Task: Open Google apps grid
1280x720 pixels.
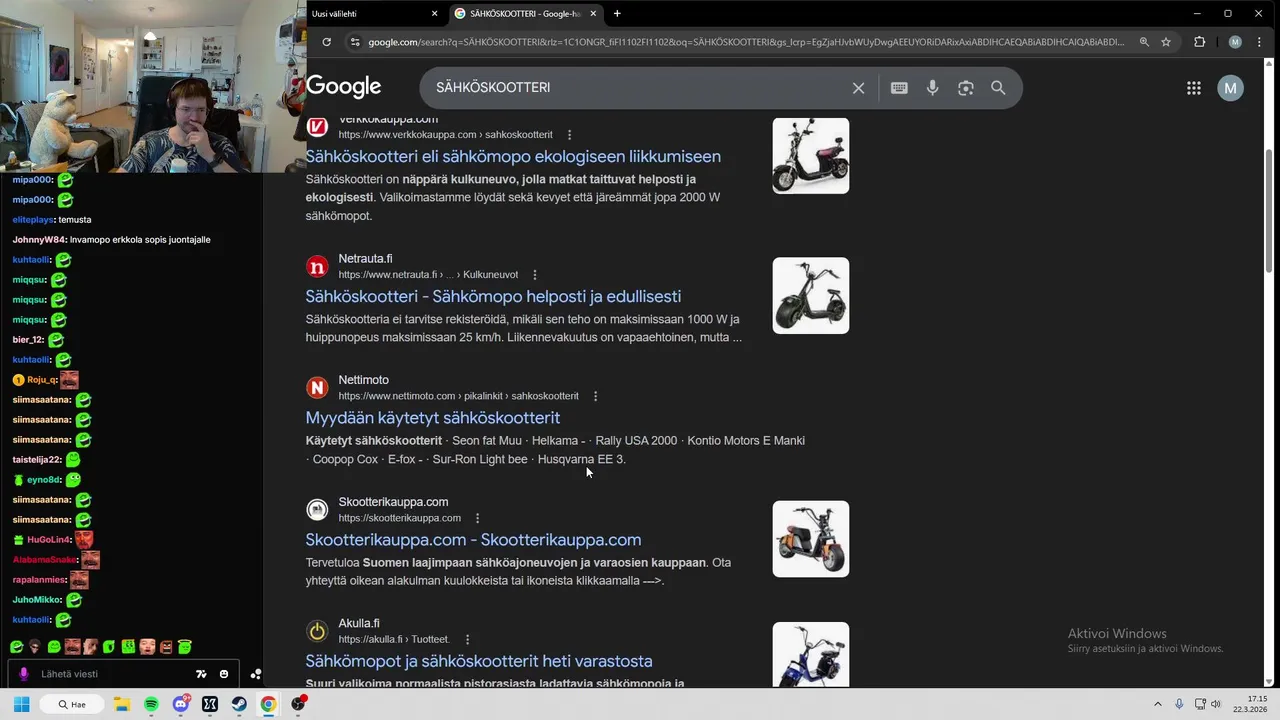Action: click(x=1194, y=88)
